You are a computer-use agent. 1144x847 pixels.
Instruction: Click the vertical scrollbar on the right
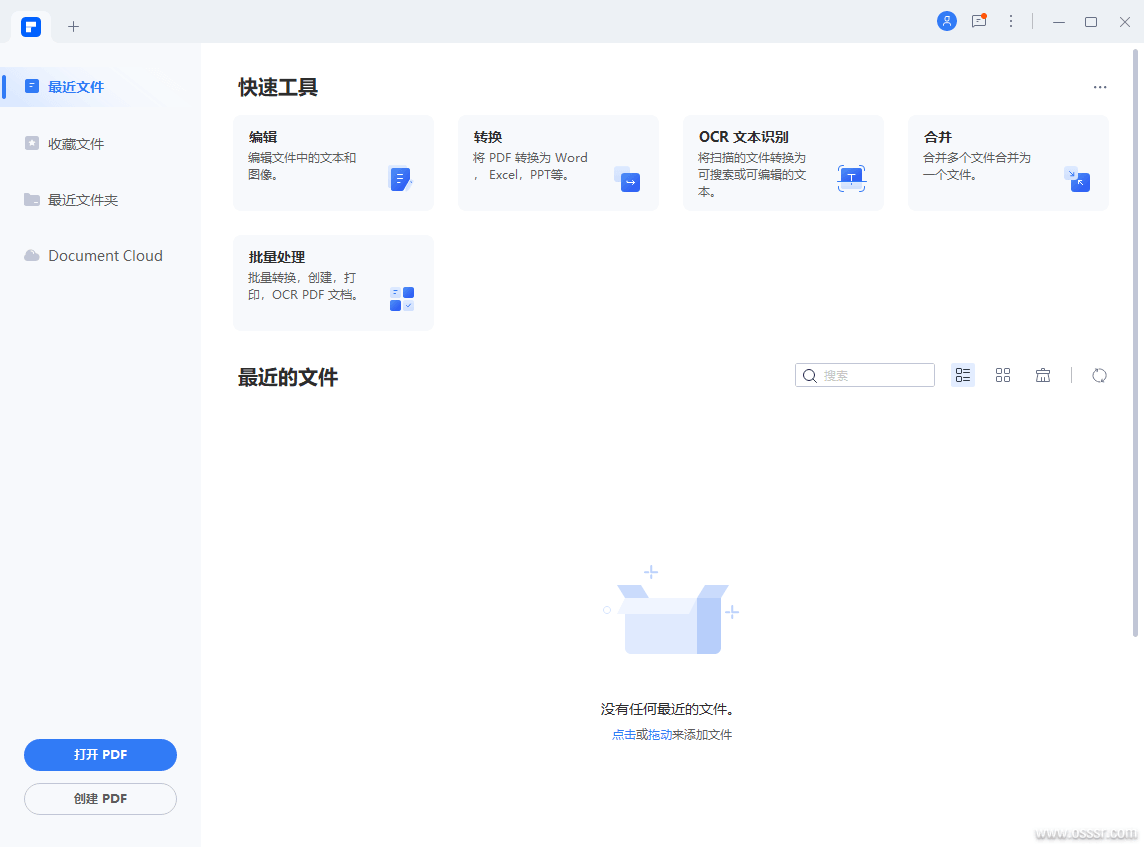tap(1135, 340)
